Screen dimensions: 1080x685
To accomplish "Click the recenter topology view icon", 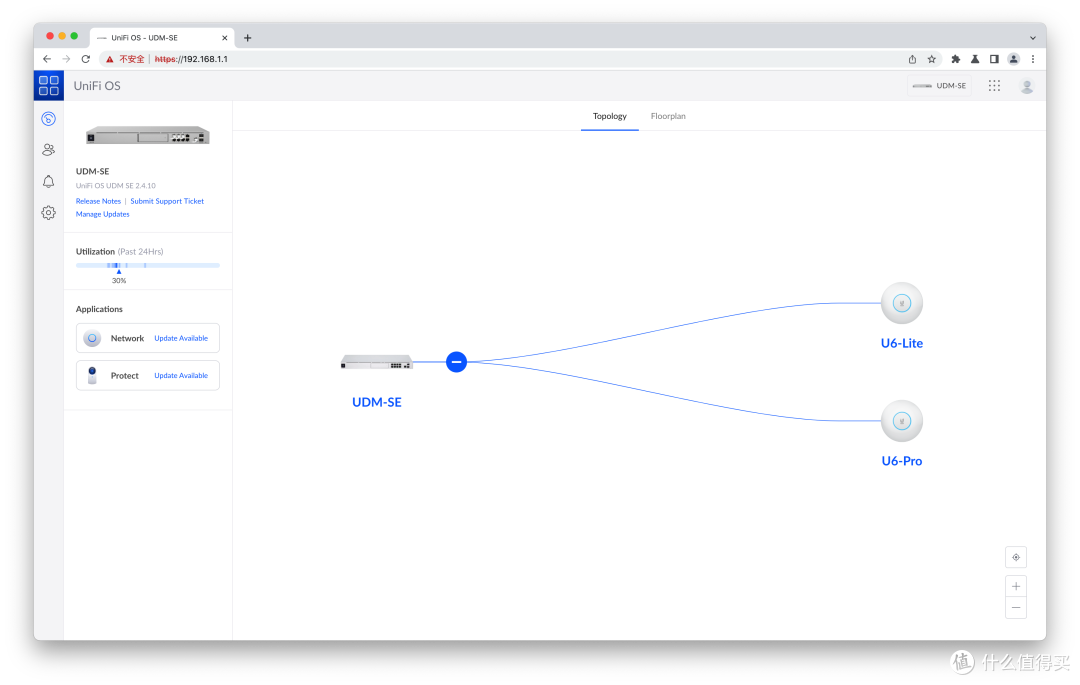I will click(x=1016, y=557).
